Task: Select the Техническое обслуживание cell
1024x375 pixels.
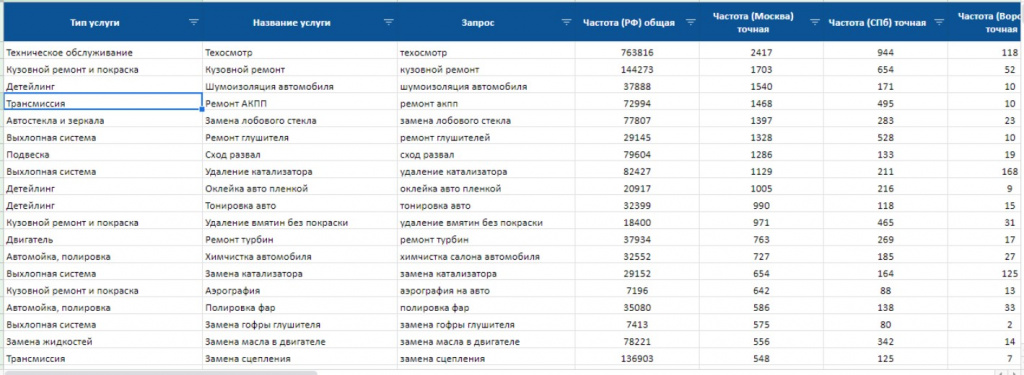Action: (x=103, y=52)
